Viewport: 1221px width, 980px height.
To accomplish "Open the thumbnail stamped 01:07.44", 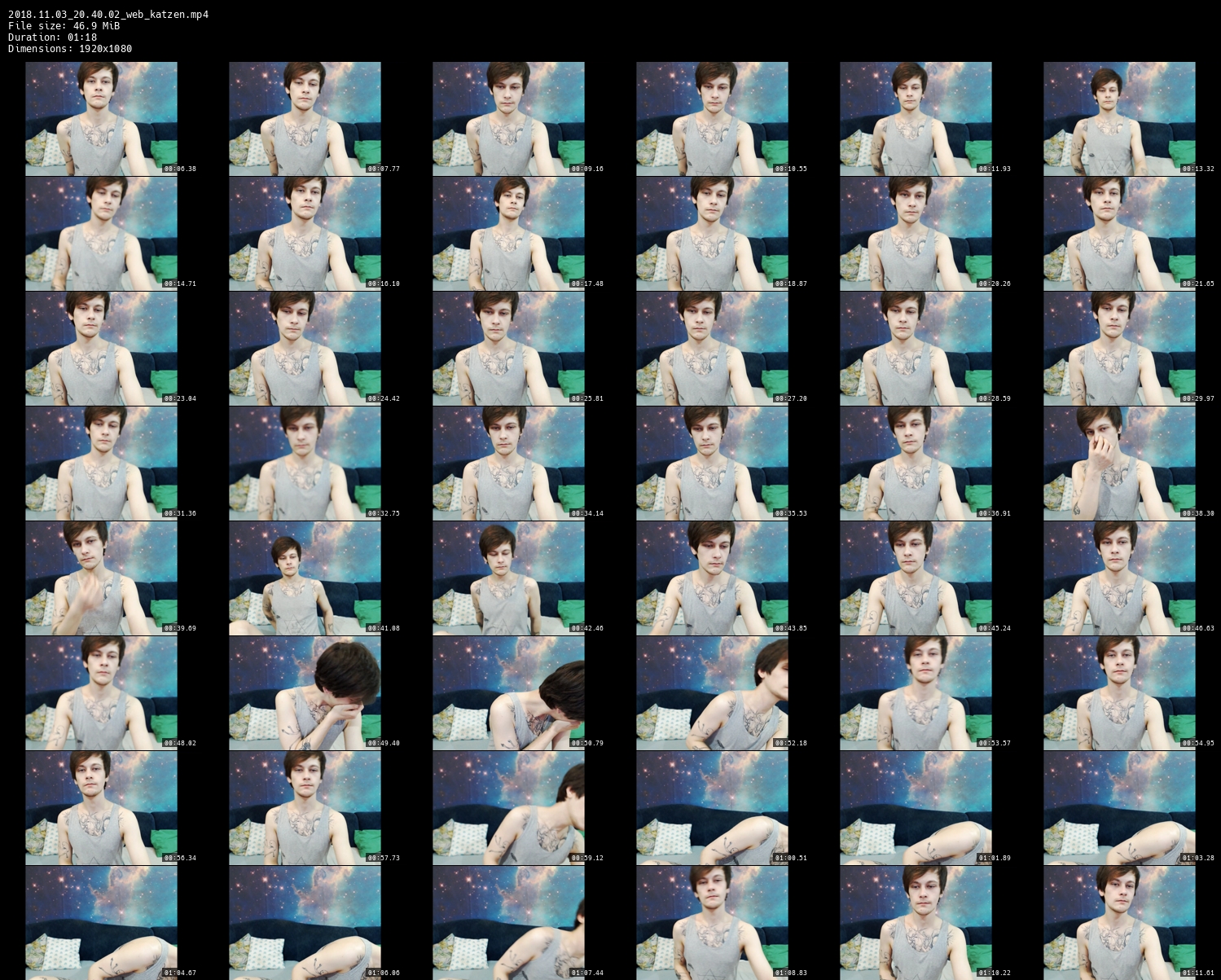I will pos(508,923).
